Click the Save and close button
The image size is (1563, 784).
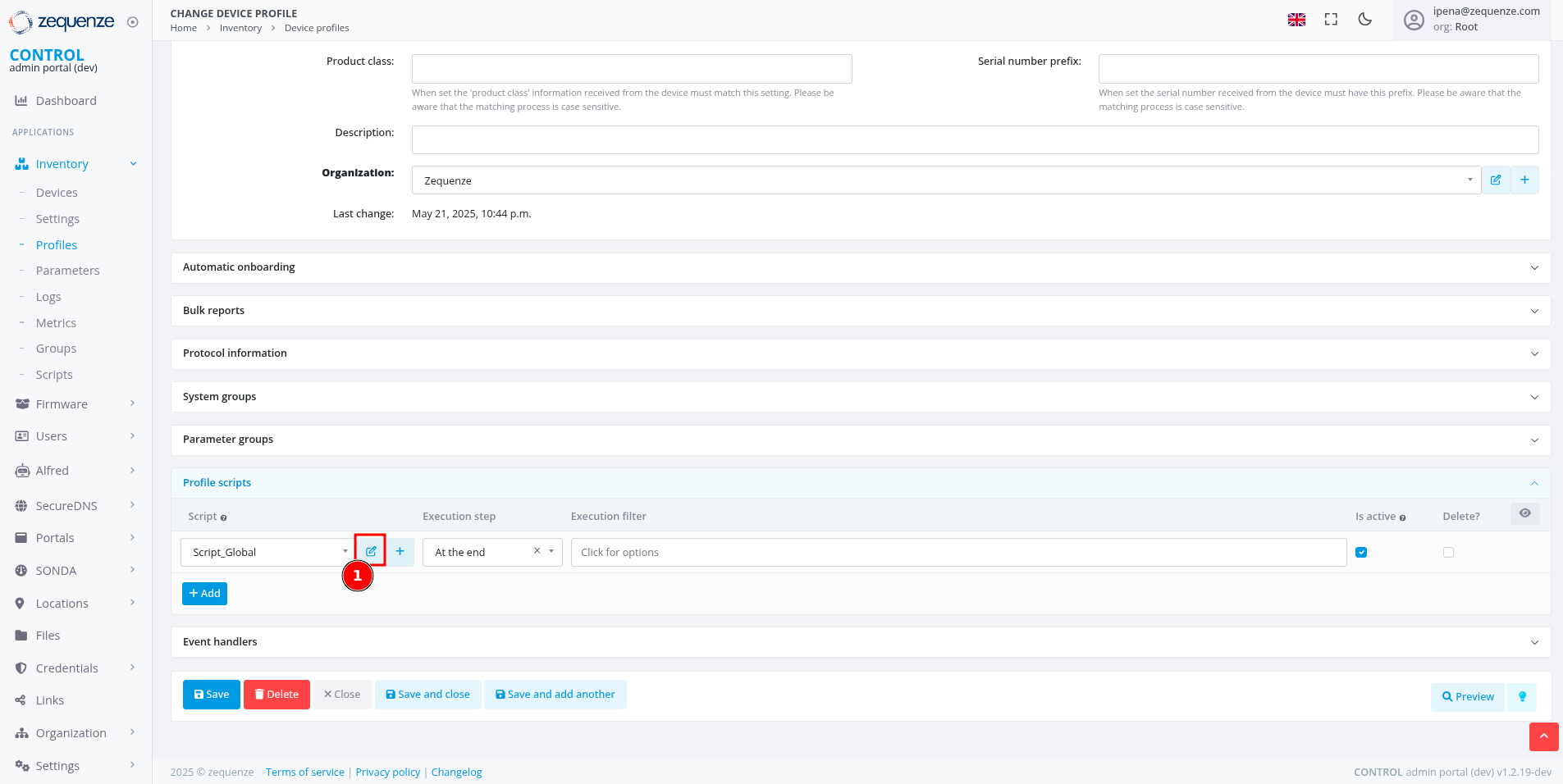(427, 695)
